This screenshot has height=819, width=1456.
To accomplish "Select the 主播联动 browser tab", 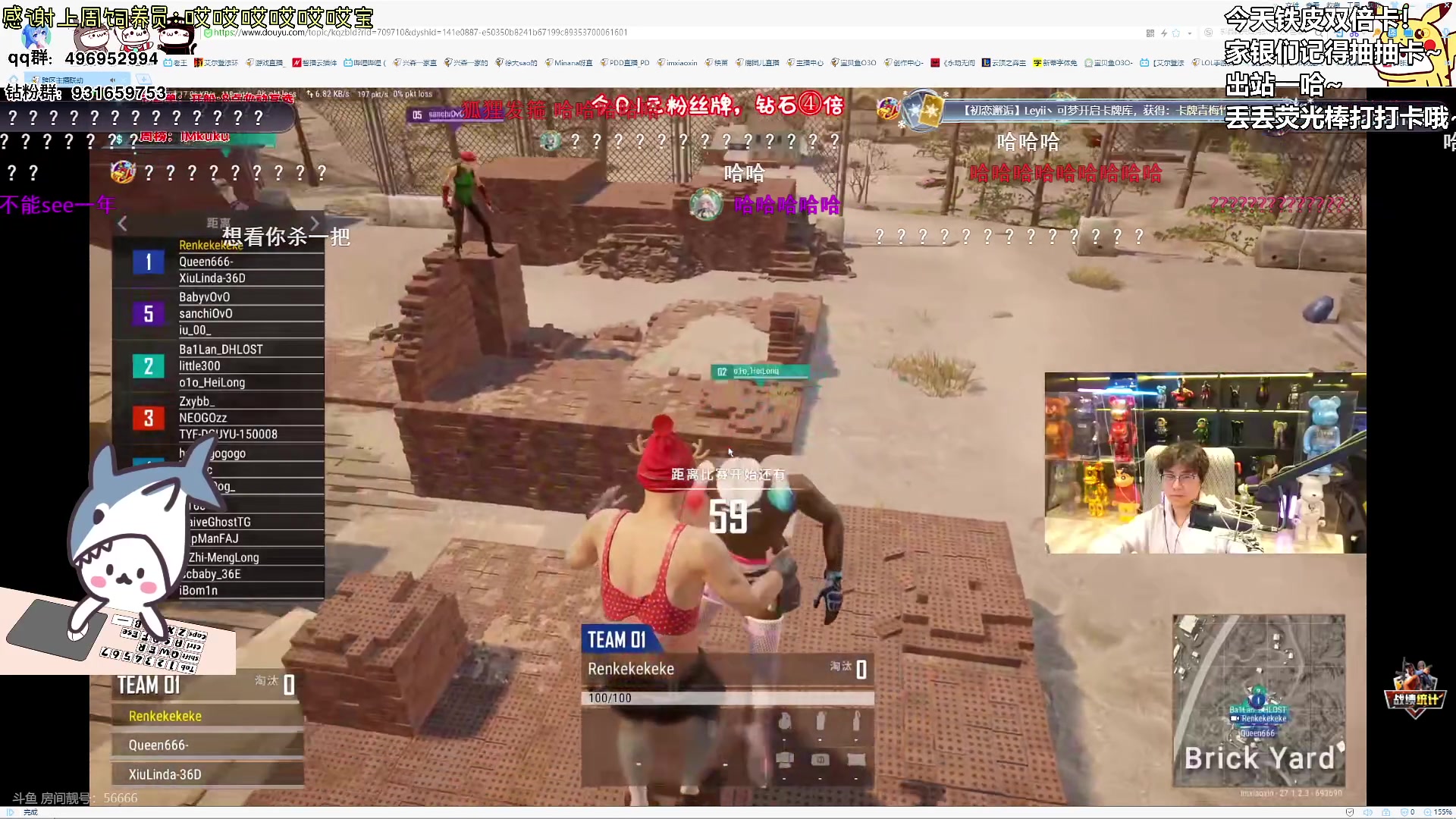I will [x=62, y=80].
